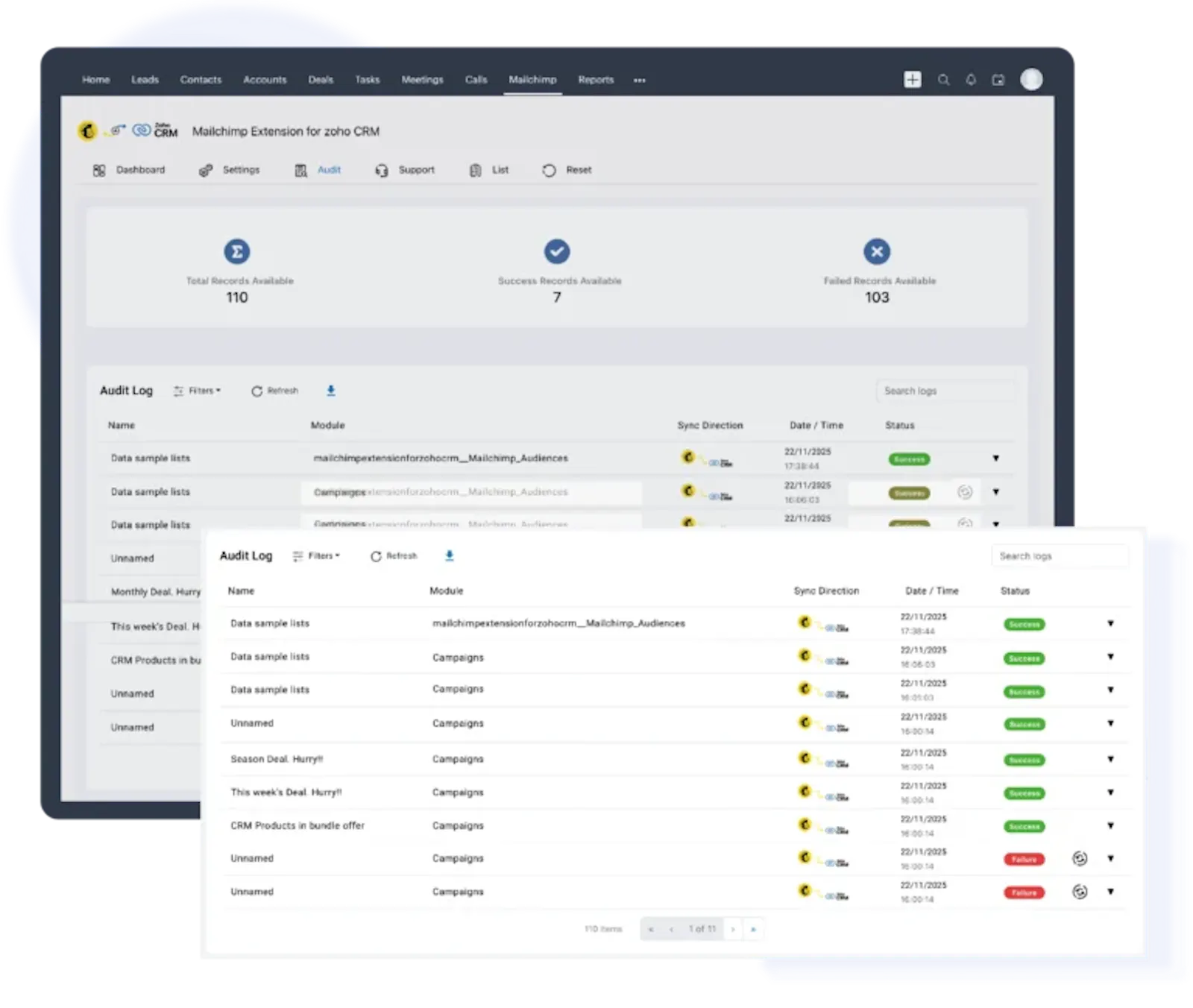Click the Total Records sigma icon
Viewport: 1193px width, 1008px height.
236,251
